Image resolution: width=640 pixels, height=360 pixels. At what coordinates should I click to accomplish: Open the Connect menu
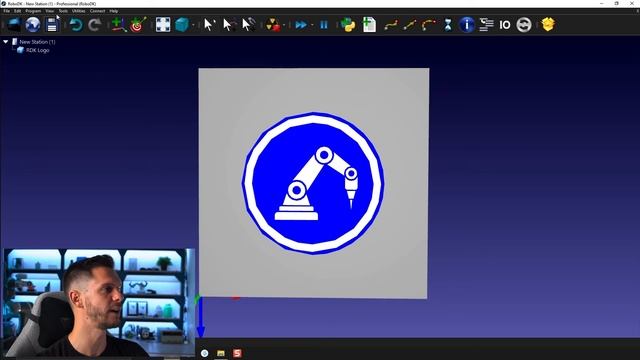coord(97,11)
